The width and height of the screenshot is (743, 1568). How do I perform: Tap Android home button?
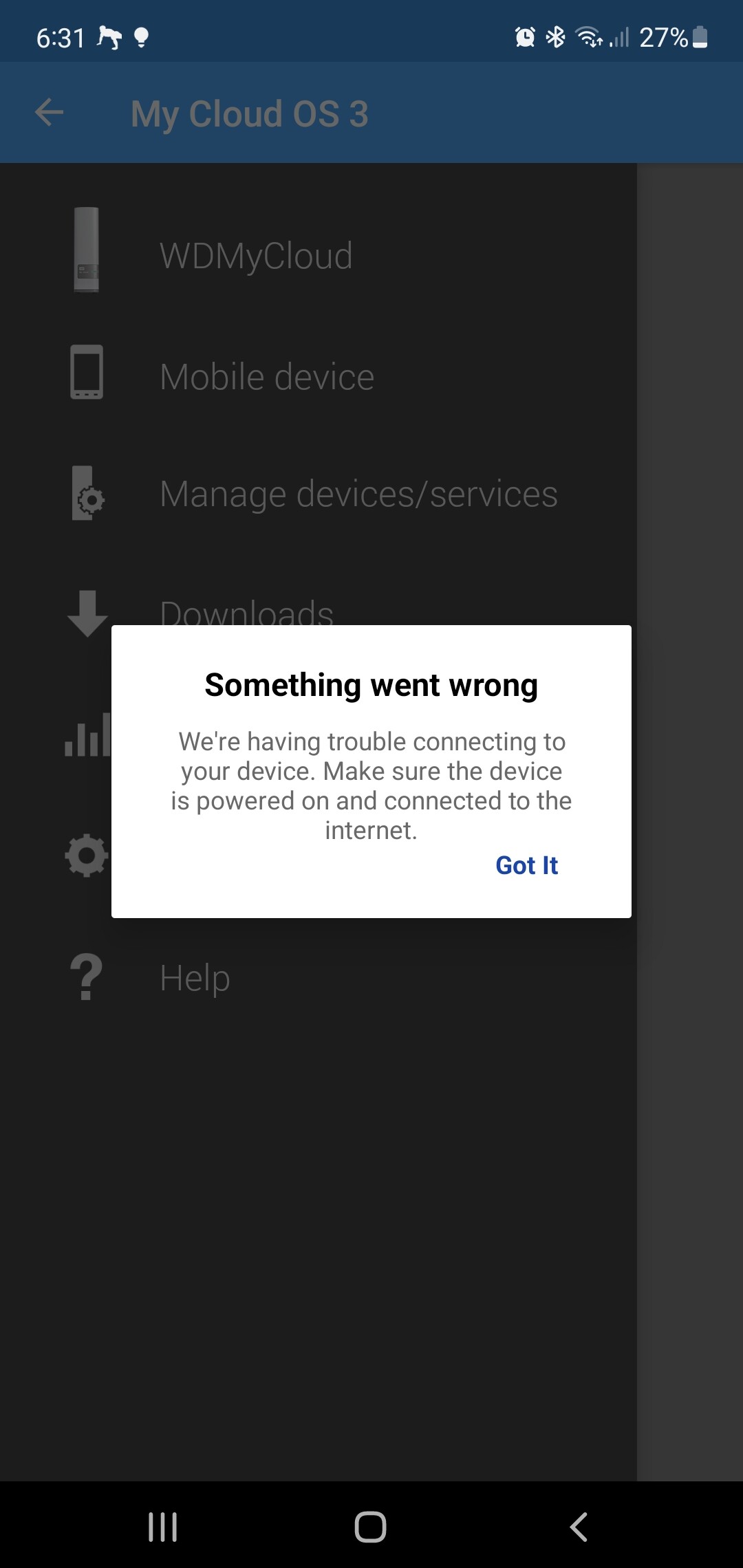point(370,1527)
